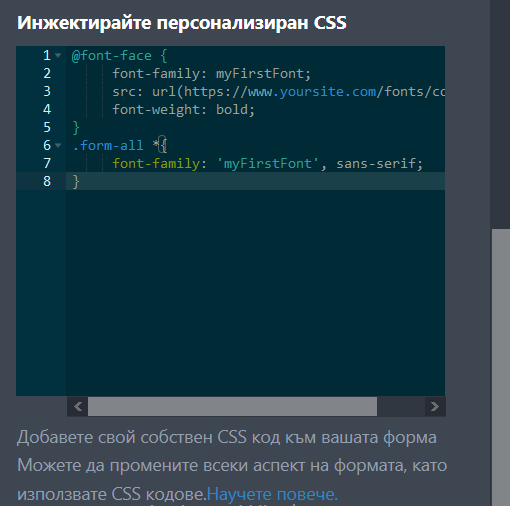Click the left arrow of the horizontal scrollbar
The image size is (510, 506).
78,406
